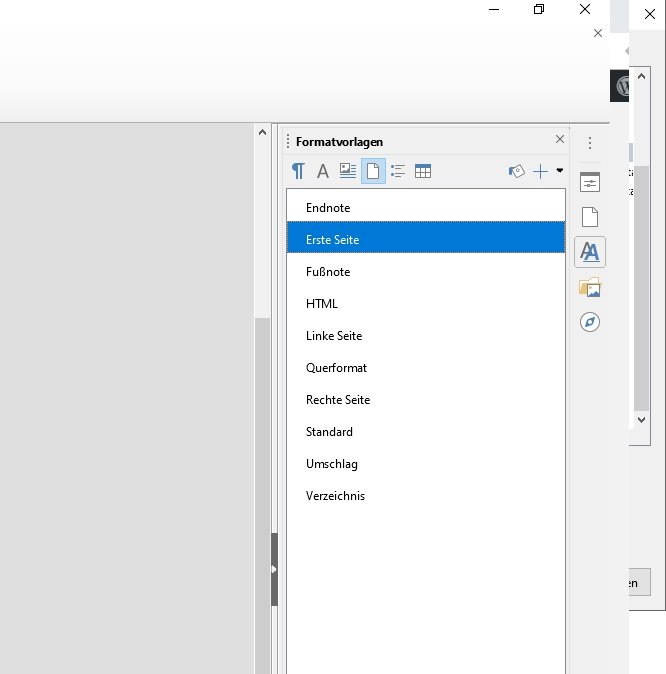Activate Fill Format Mode paint bucket
666x674 pixels.
[x=516, y=171]
